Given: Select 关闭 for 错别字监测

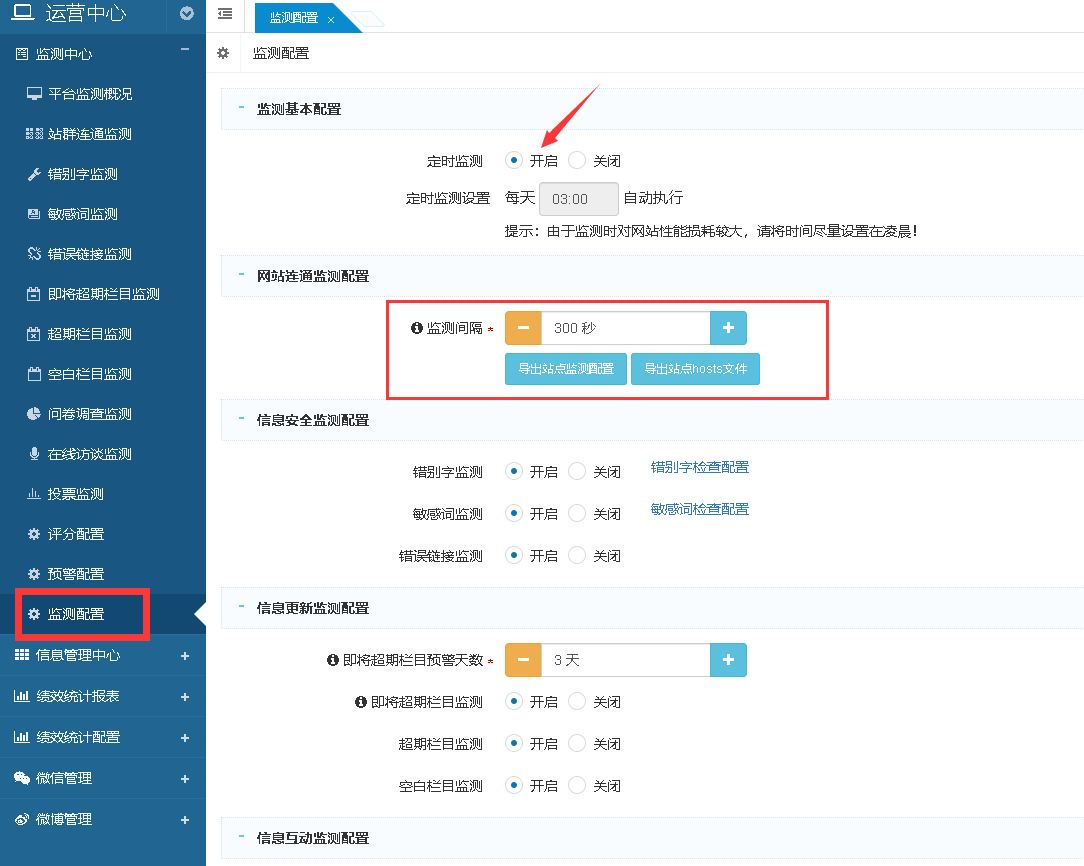Looking at the screenshot, I should (577, 471).
